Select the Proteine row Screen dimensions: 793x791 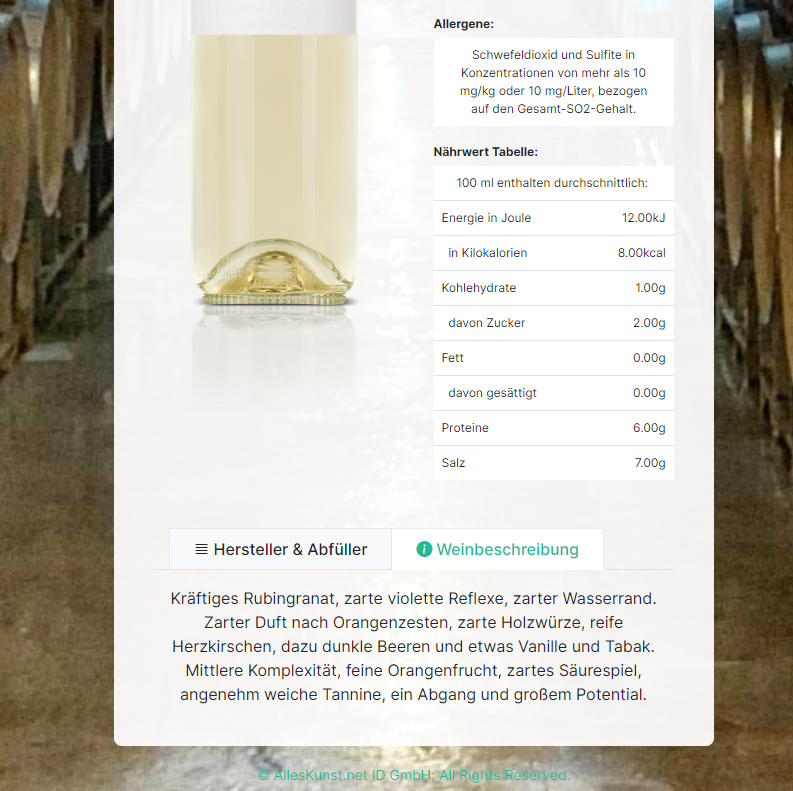coord(553,428)
